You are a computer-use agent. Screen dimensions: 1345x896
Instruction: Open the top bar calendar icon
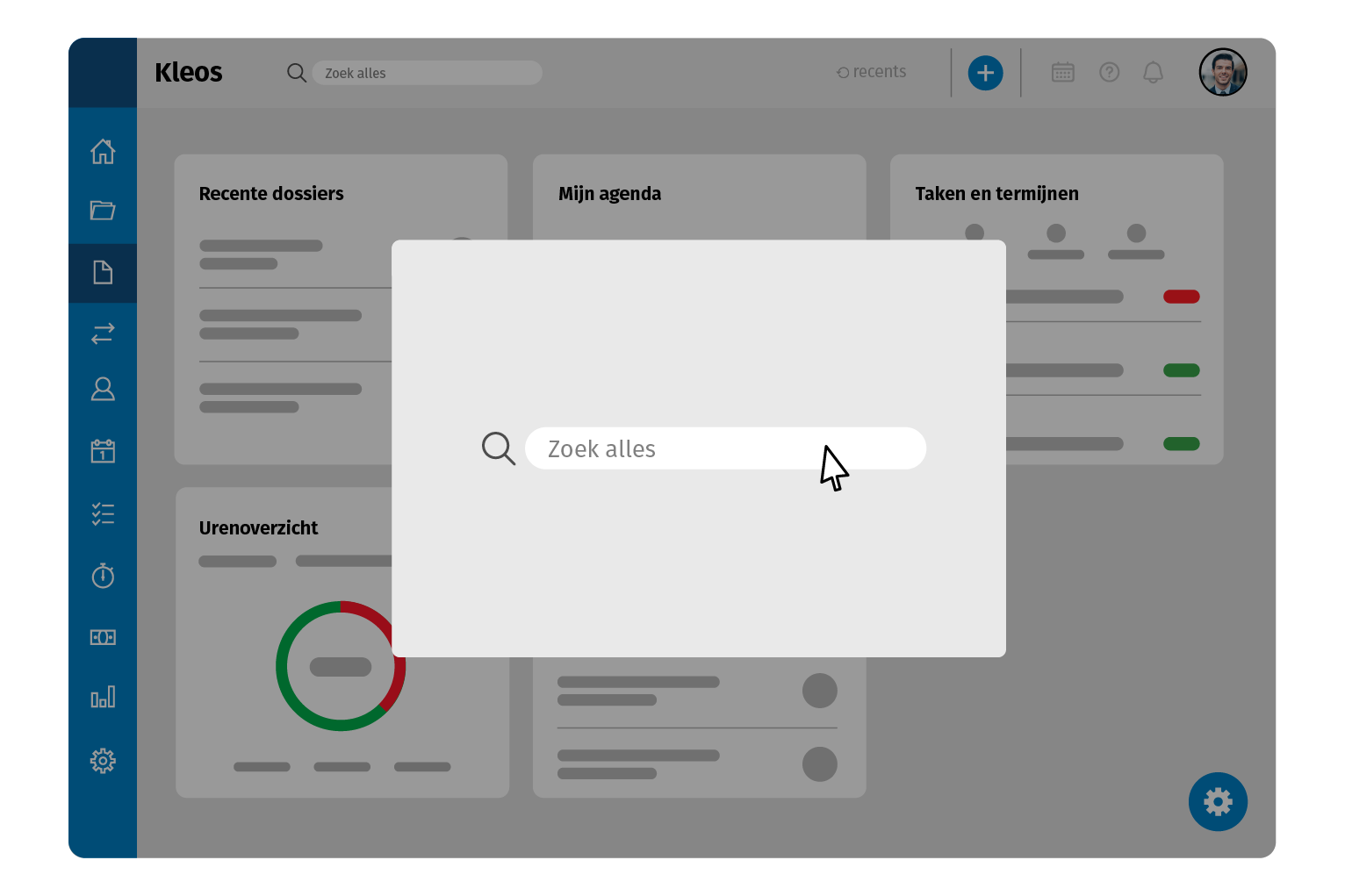click(x=1062, y=72)
